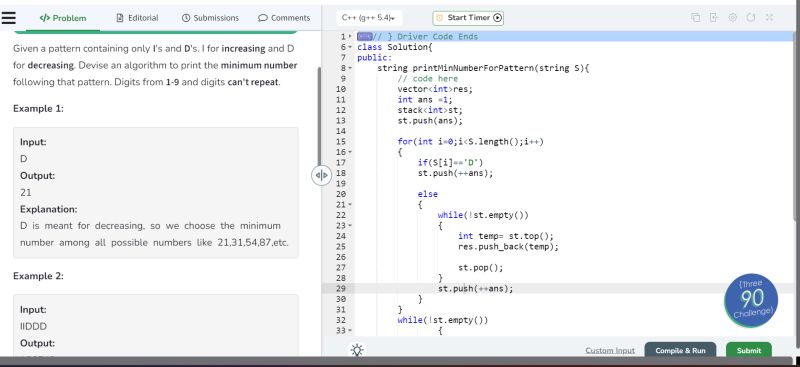
Task: Open the Comments tab
Action: pyautogui.click(x=284, y=18)
